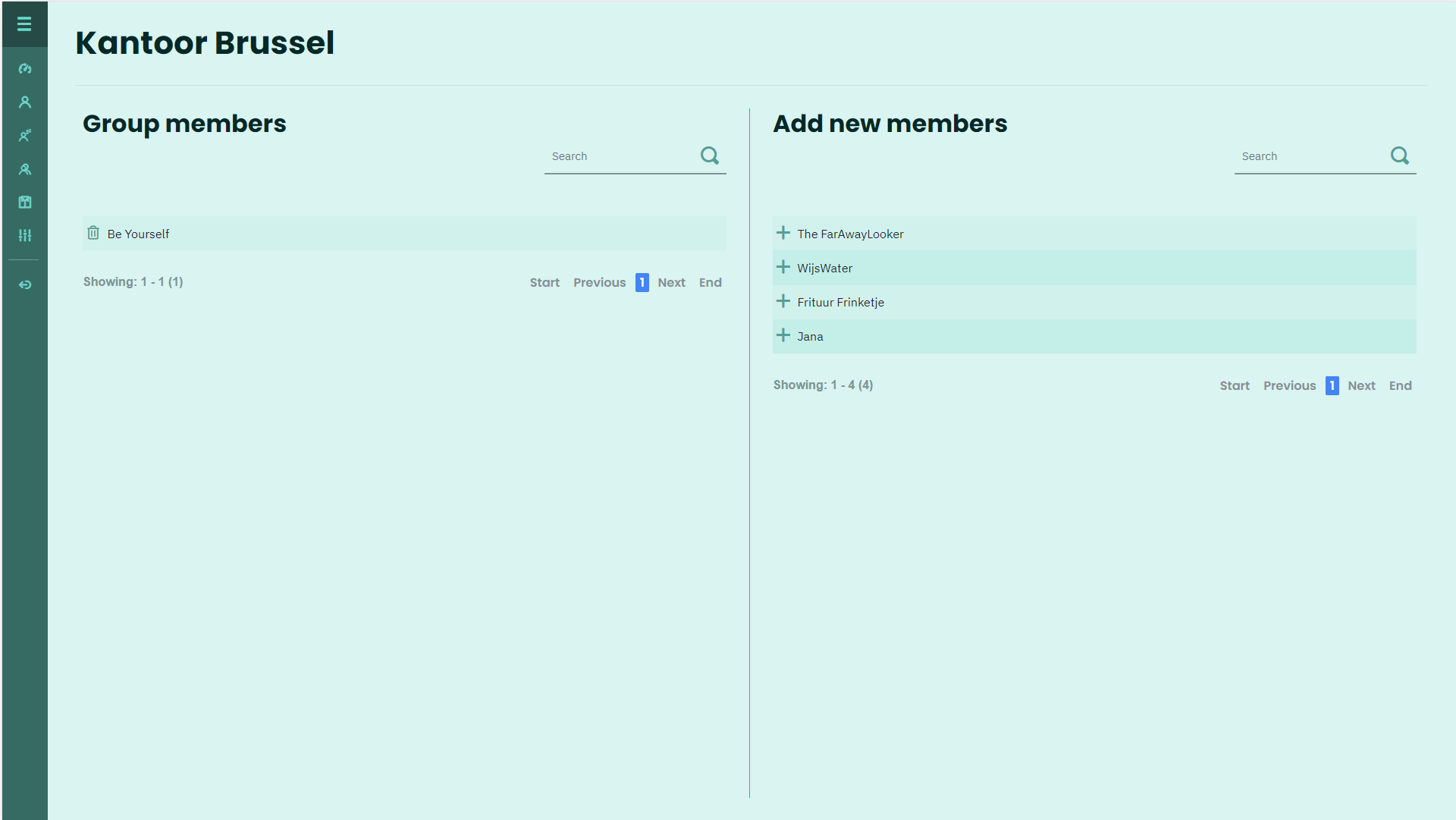The height and width of the screenshot is (820, 1456).
Task: Click the Add new members heading
Action: (x=890, y=124)
